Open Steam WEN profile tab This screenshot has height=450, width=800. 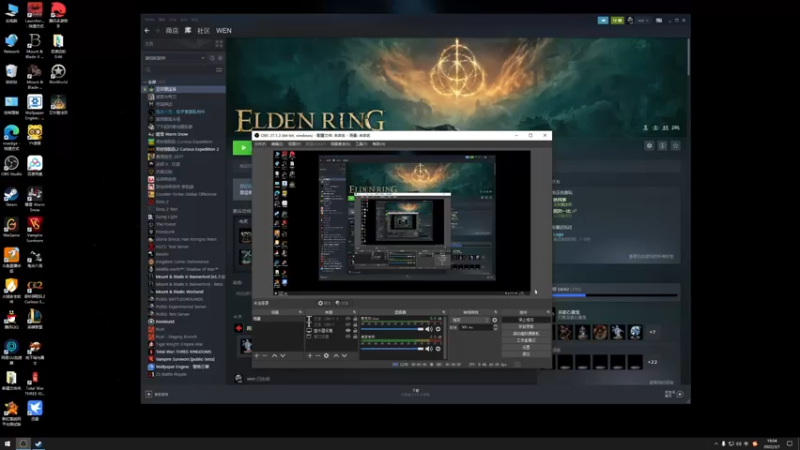[x=223, y=31]
